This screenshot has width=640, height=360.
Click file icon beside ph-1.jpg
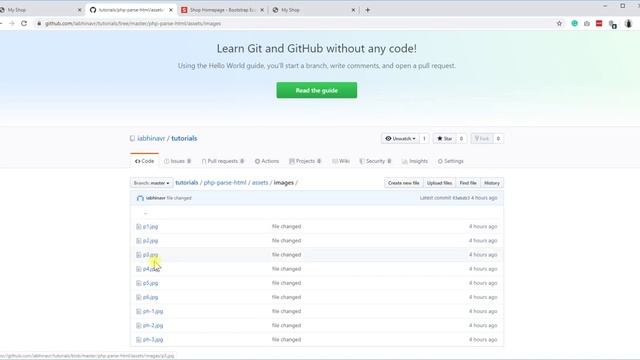[138, 311]
